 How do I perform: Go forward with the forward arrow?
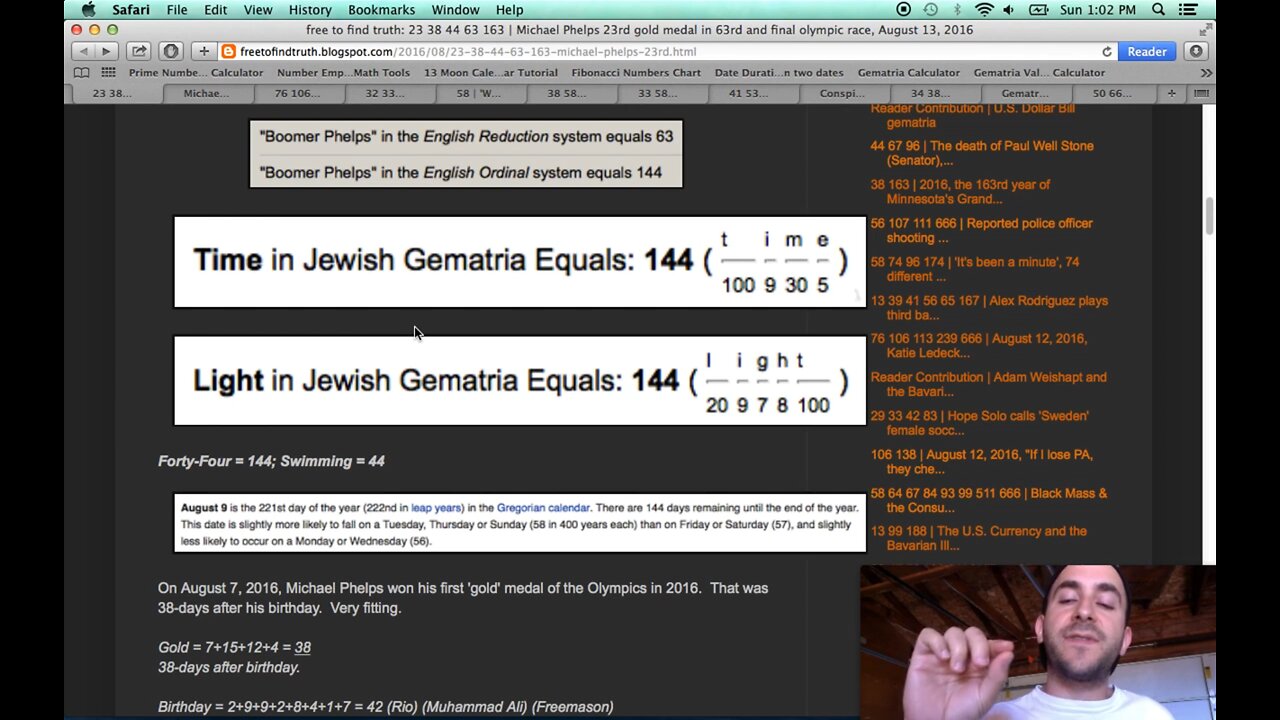(x=107, y=51)
